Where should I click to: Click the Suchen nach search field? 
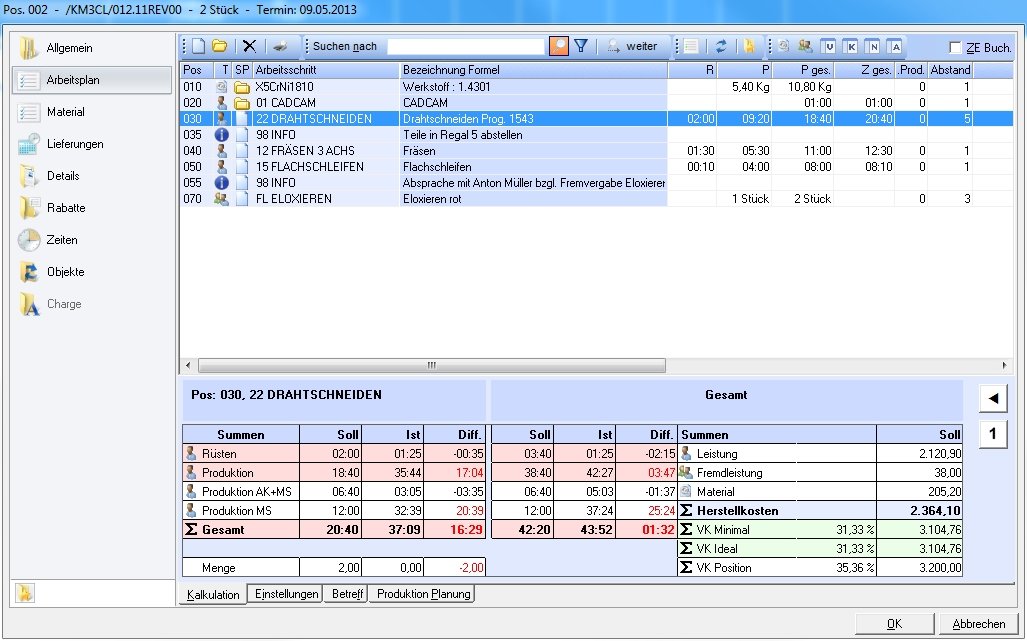coord(466,46)
